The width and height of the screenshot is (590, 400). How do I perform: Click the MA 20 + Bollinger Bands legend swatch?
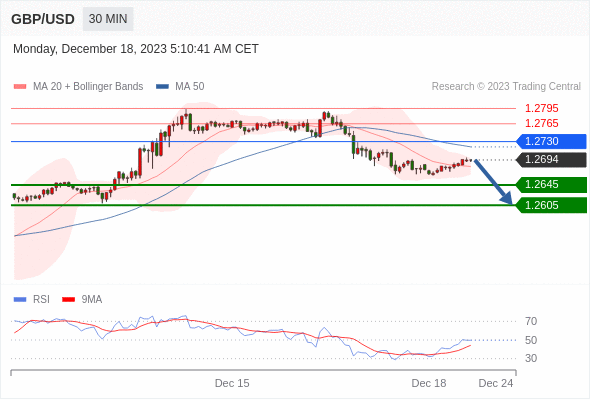[x=20, y=87]
